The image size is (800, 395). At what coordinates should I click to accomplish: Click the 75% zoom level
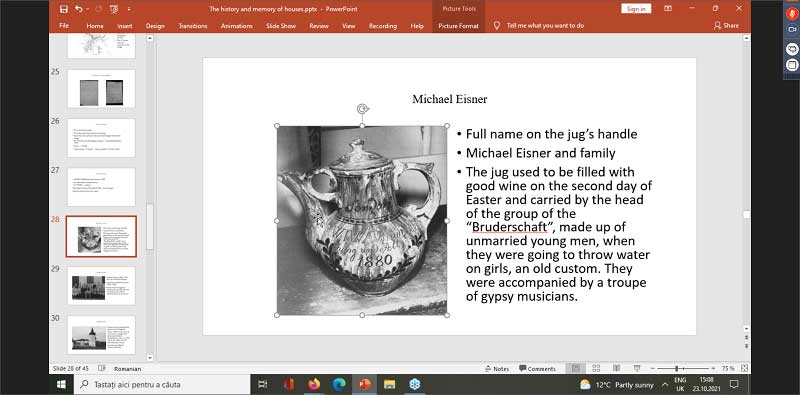pyautogui.click(x=728, y=368)
